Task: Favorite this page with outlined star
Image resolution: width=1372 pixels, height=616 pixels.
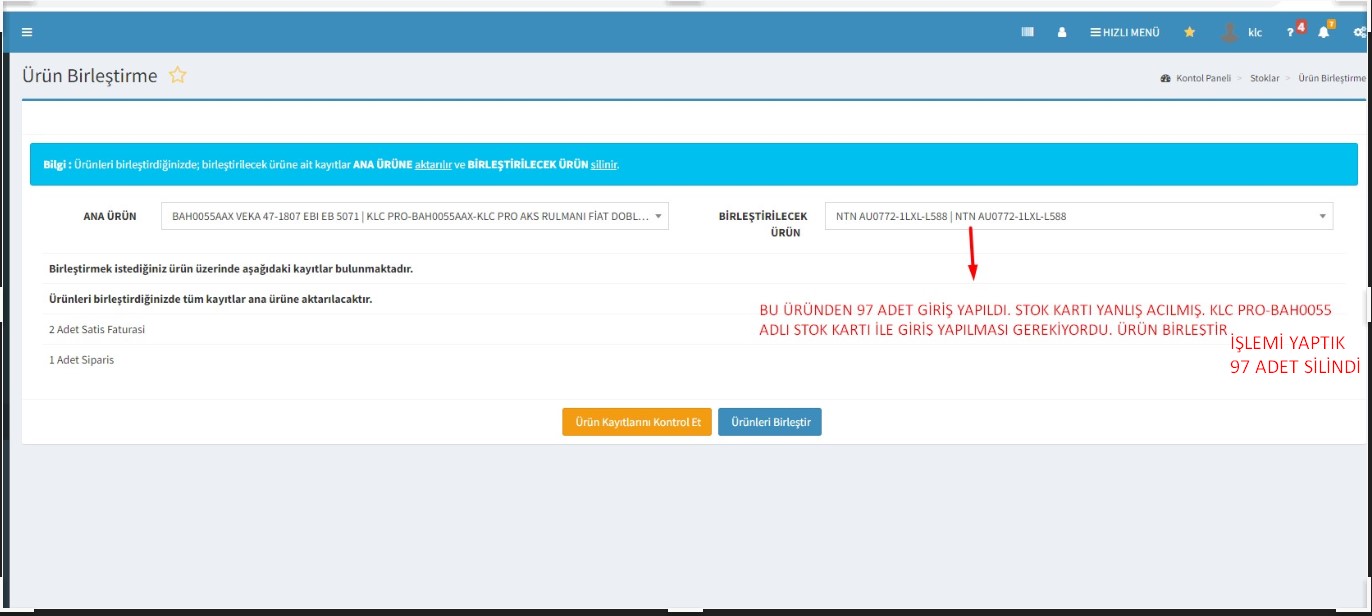Action: point(177,75)
